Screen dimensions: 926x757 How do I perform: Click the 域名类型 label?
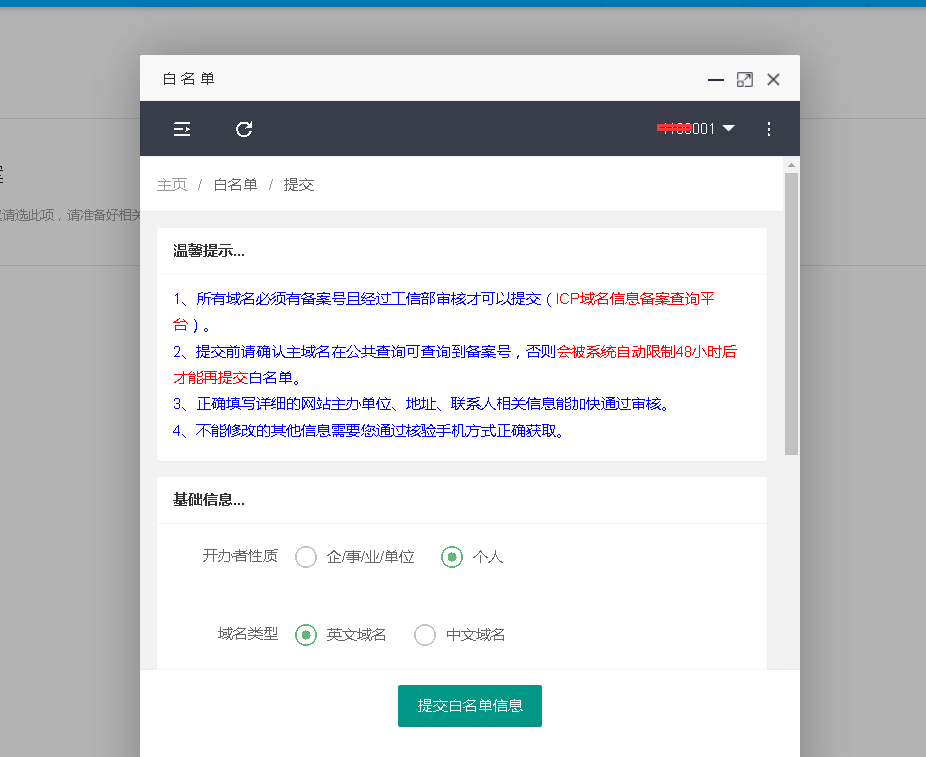(247, 634)
